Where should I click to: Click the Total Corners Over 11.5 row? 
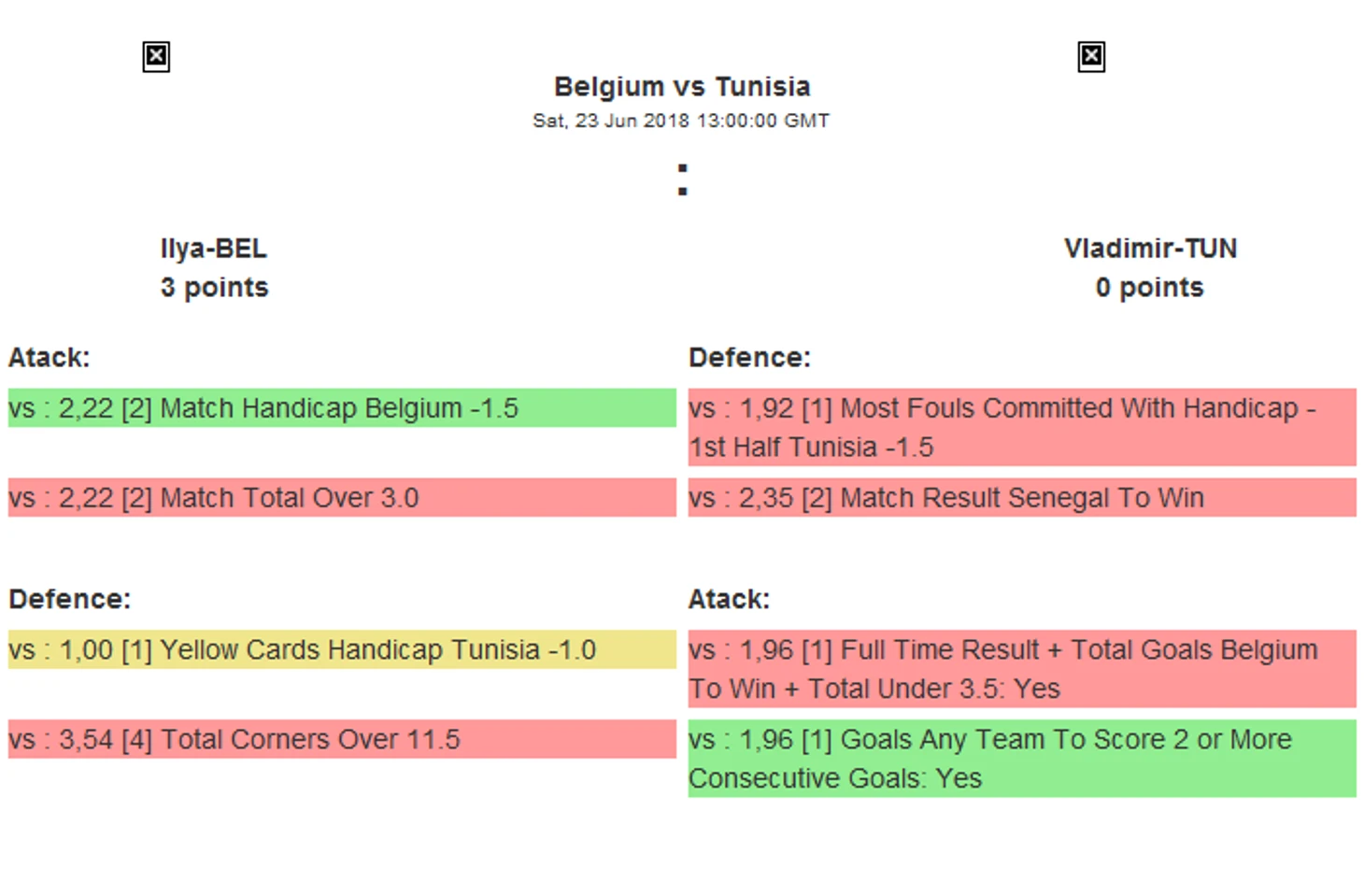[x=341, y=740]
